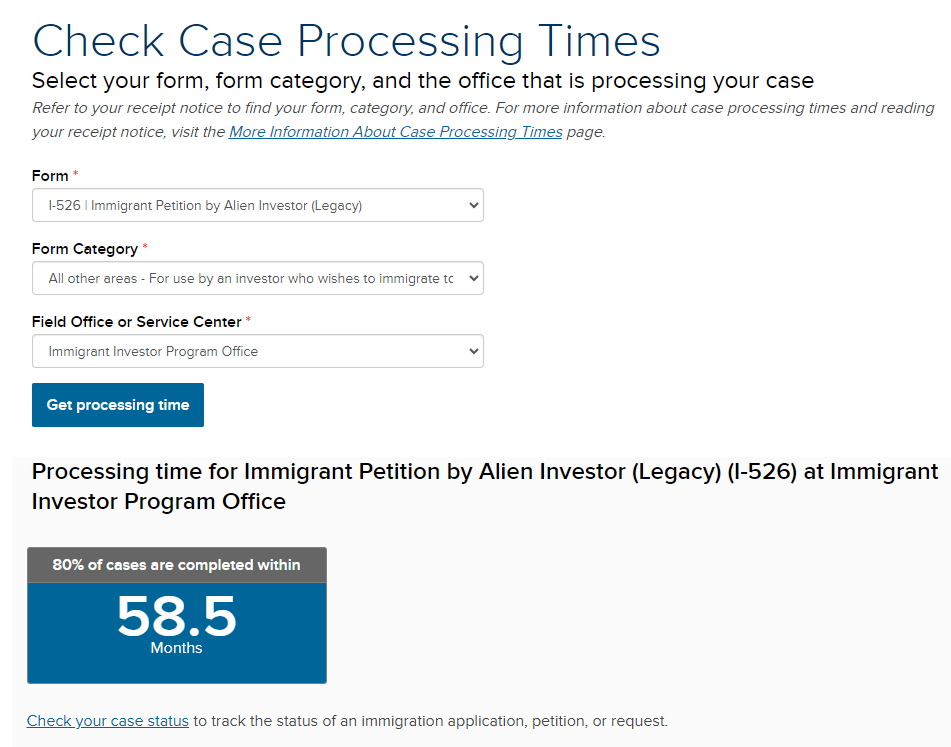The image size is (951, 747).
Task: Open the Form dropdown
Action: (257, 205)
